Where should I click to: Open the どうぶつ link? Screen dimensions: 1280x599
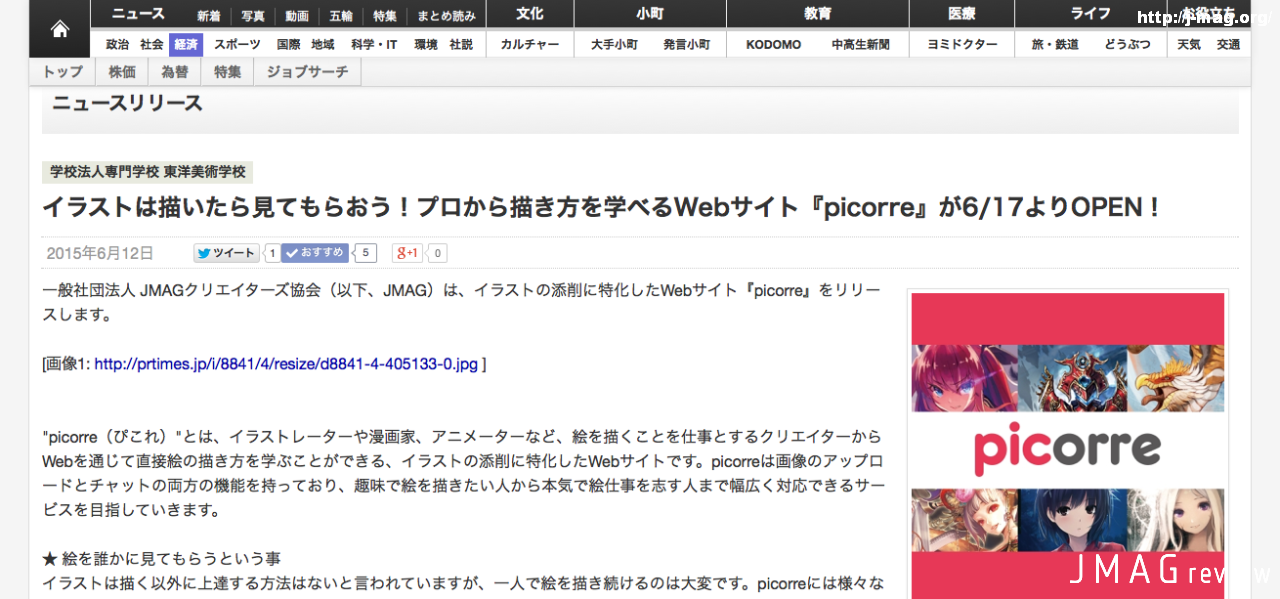pyautogui.click(x=1127, y=44)
